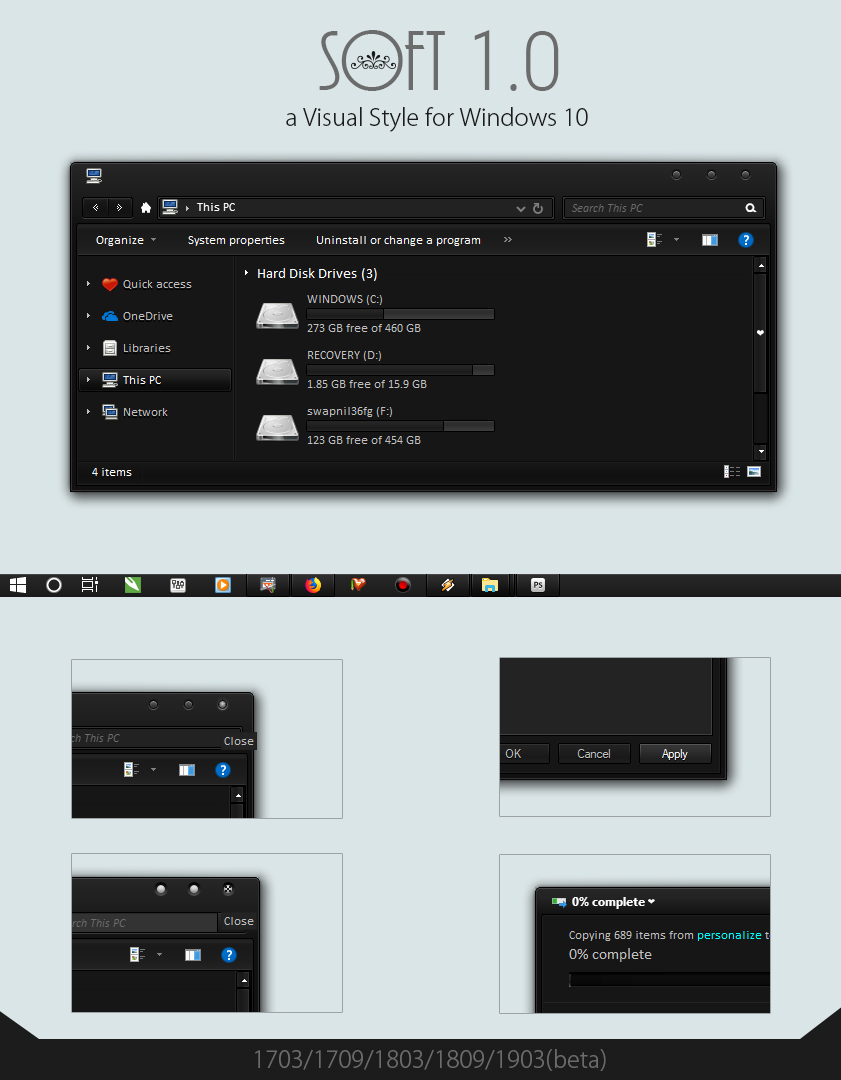
Task: Click the WINDOWS (C:) free space bar
Action: pos(400,313)
